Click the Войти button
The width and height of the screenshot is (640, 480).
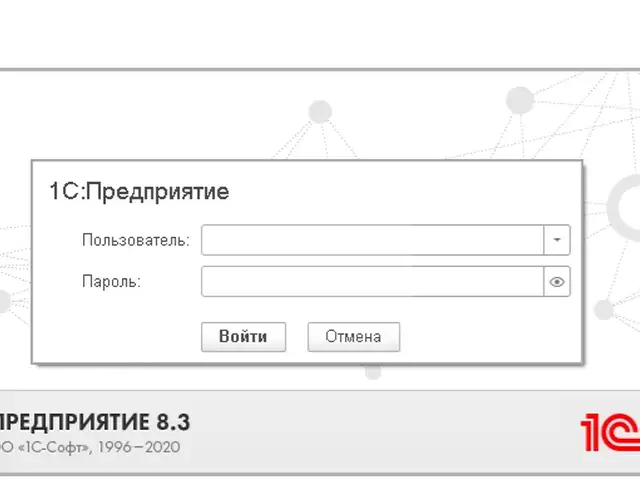coord(243,337)
